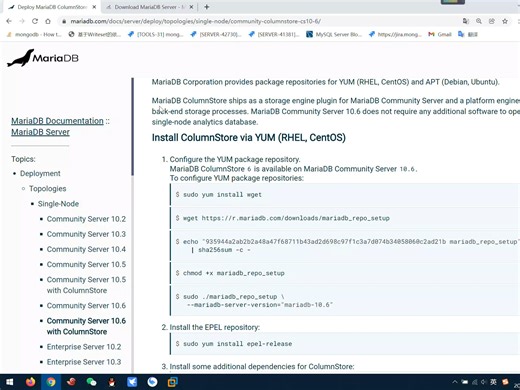Open the blue bird app on the taskbar
Screen dimensions: 520x390
pos(132,382)
